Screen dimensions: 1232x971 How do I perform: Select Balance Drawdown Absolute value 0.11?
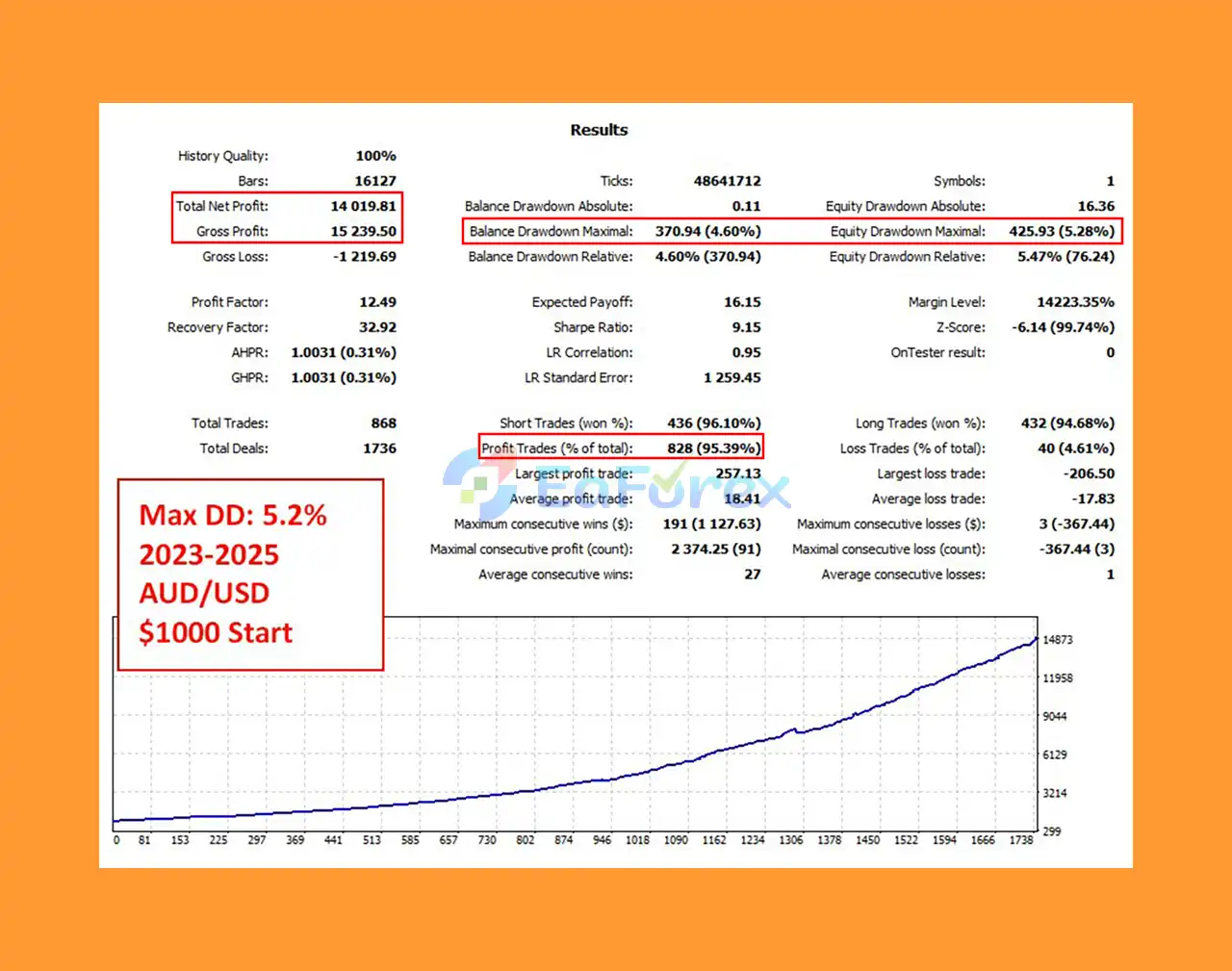(x=746, y=206)
